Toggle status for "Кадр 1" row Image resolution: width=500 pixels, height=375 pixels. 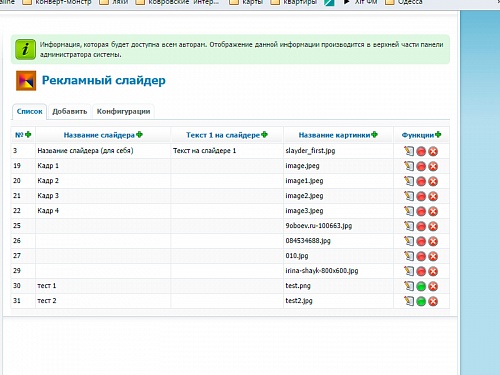point(421,166)
